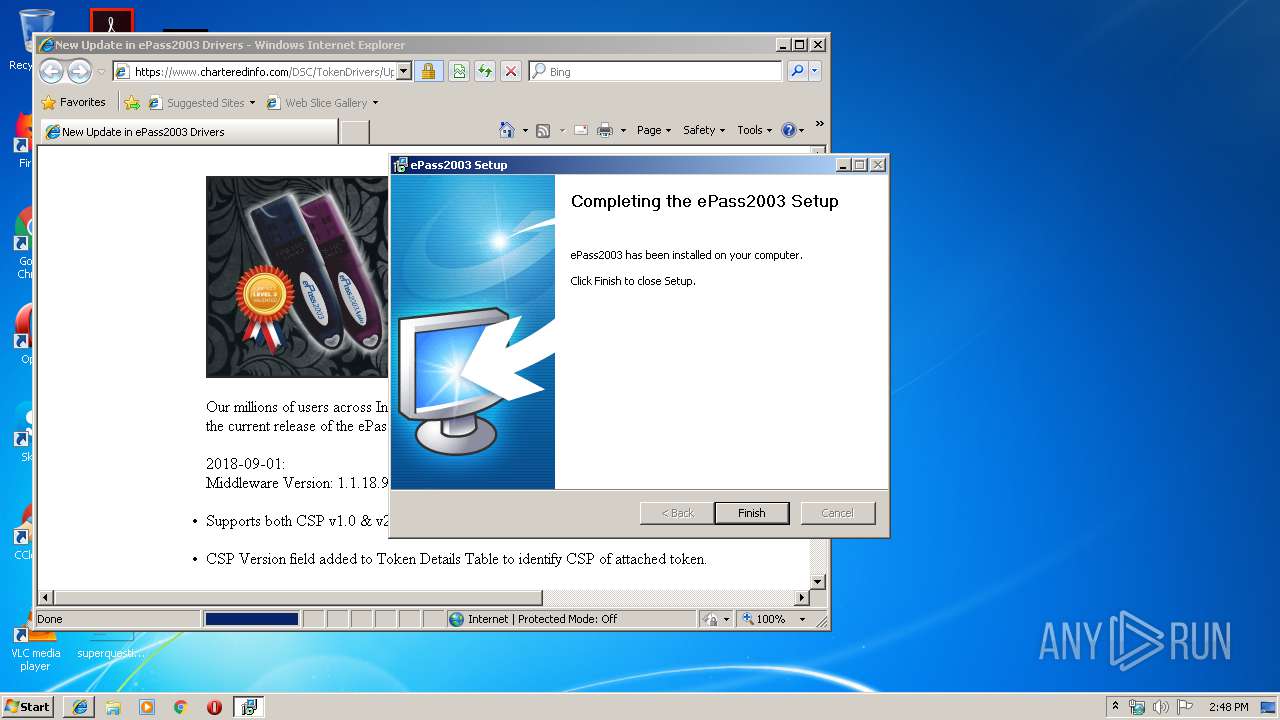Click the Read Mail icon
The image size is (1280, 720).
tap(580, 130)
